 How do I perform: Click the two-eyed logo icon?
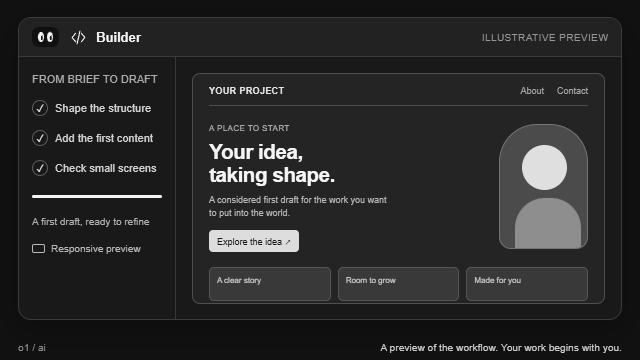[45, 37]
